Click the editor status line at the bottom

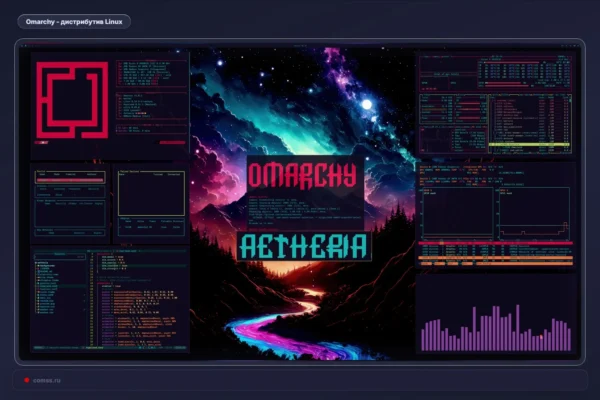(110, 348)
